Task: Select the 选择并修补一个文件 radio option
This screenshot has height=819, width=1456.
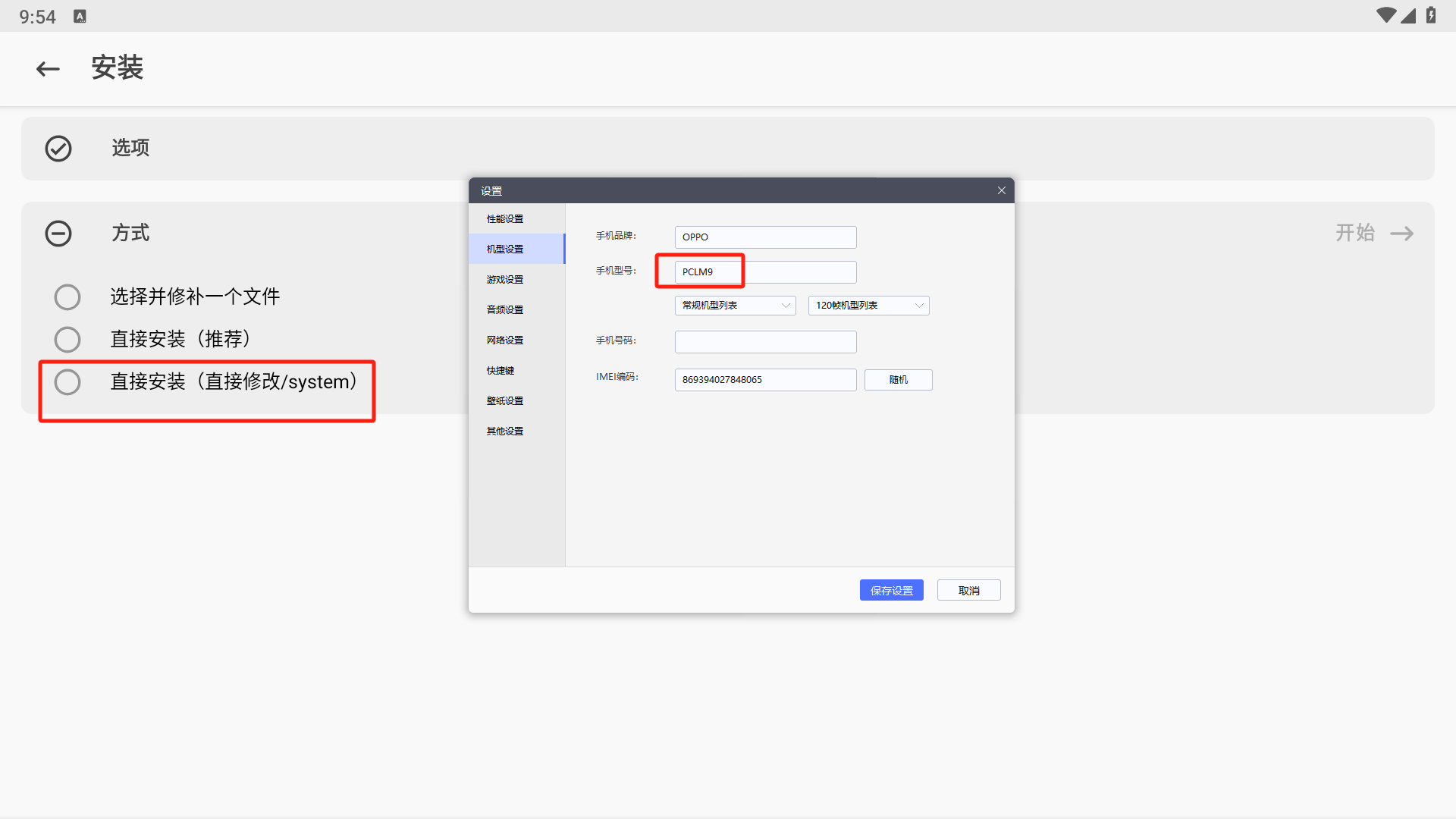Action: click(x=67, y=297)
